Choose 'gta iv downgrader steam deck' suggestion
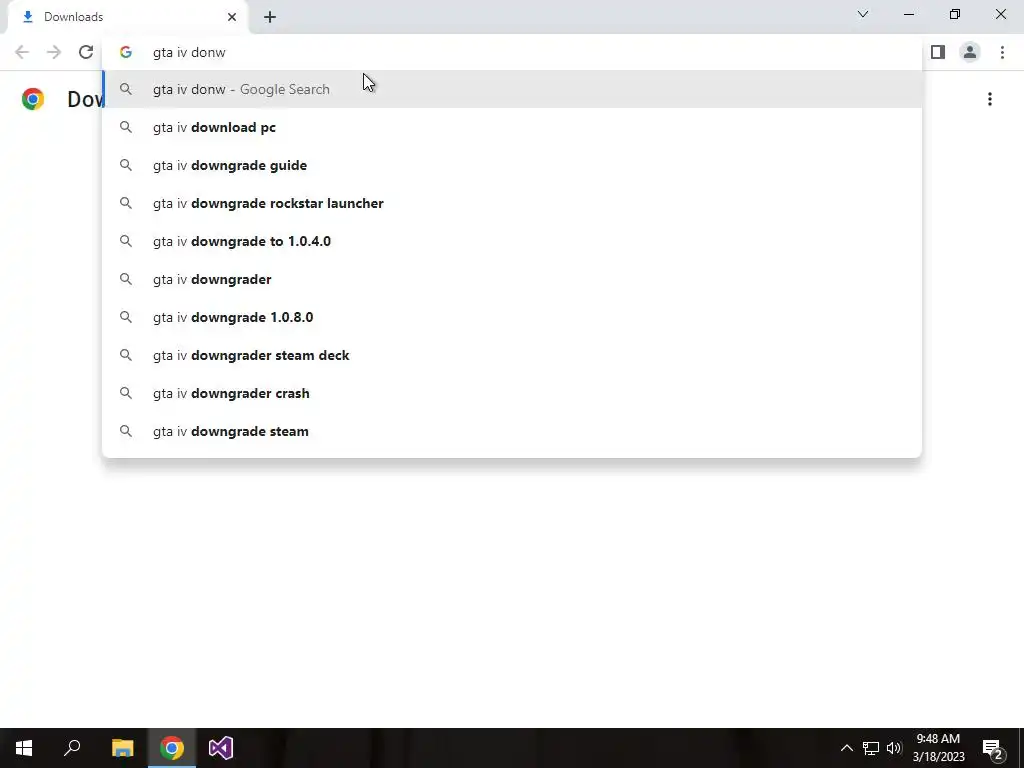 coord(512,355)
